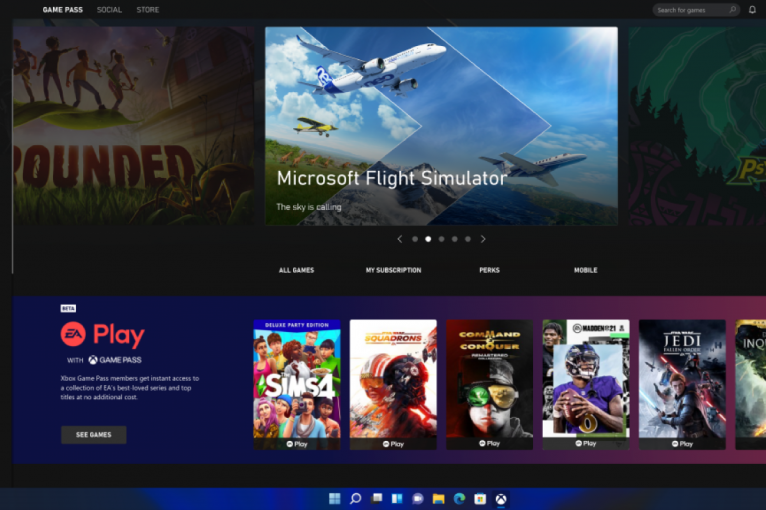Select the third carousel dot
This screenshot has width=766, height=510.
442,239
